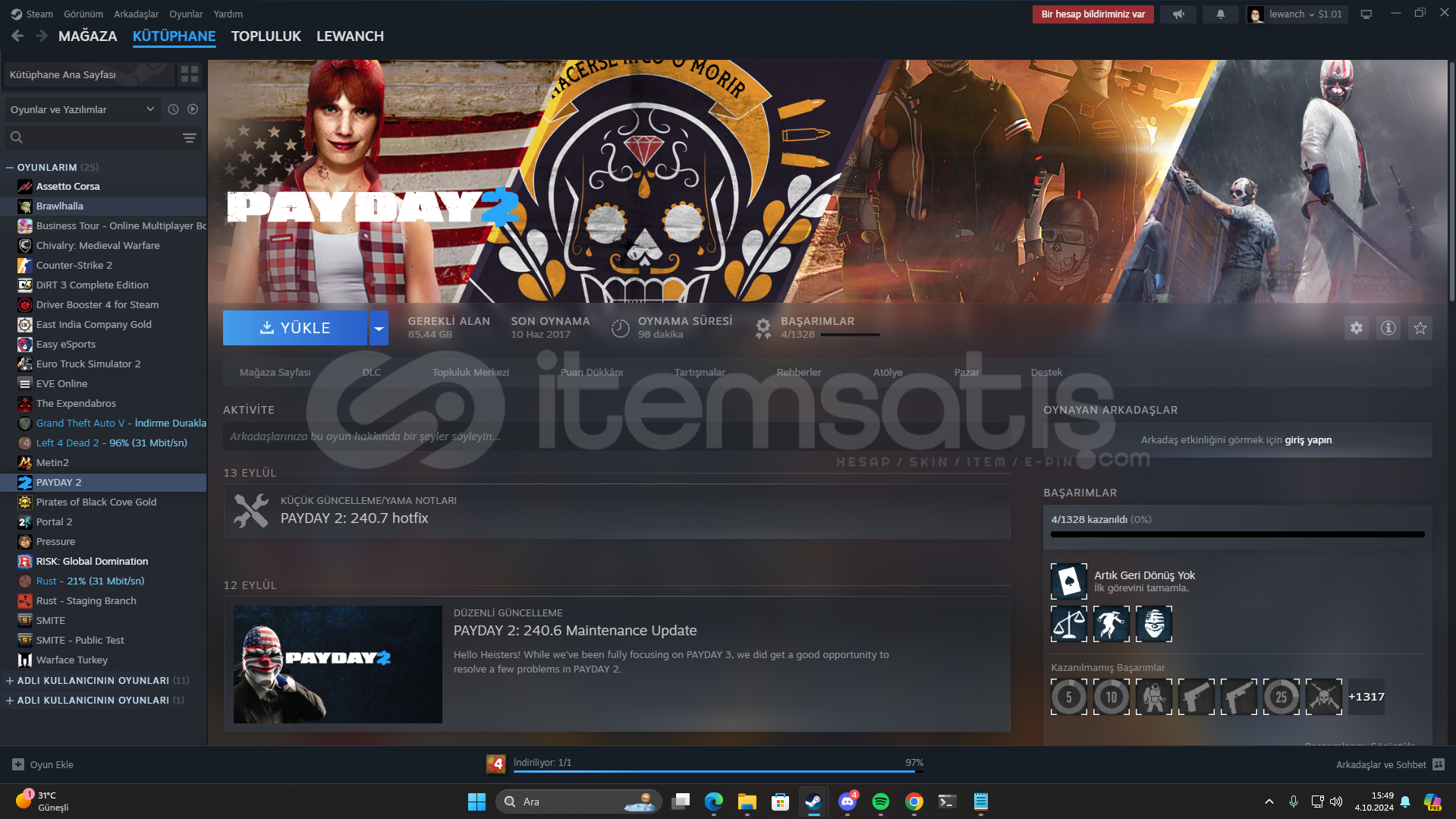The image size is (1456, 819).
Task: Open the Puan Dükkânı link
Action: click(592, 373)
